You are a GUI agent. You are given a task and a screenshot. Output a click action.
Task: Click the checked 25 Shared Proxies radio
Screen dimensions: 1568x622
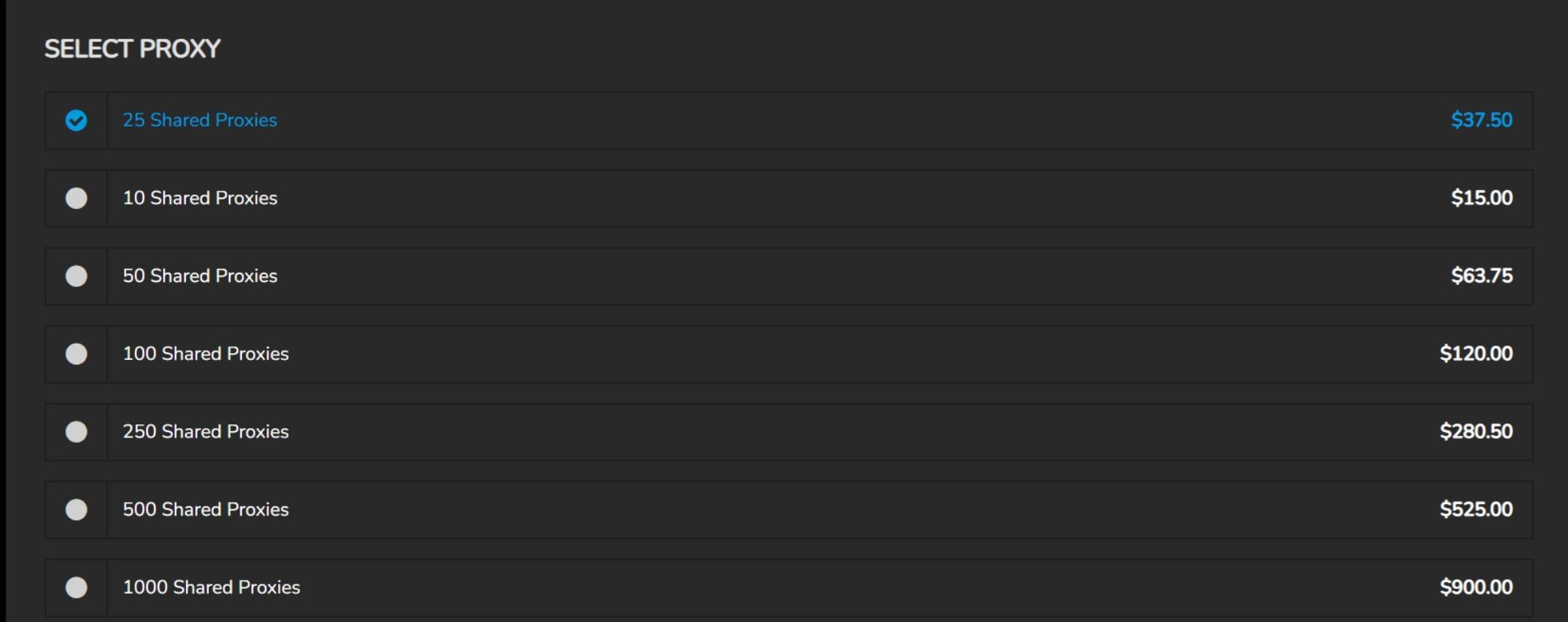click(76, 120)
